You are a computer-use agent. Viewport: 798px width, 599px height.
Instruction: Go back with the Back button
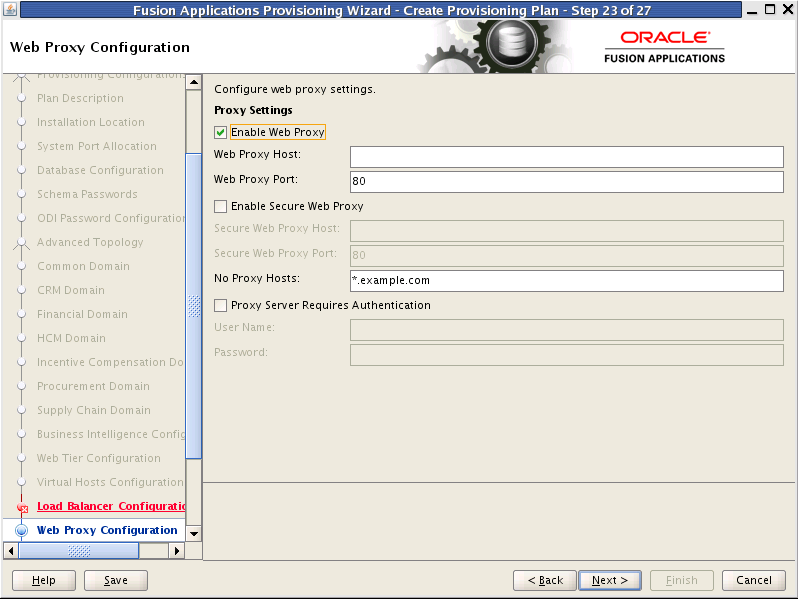[x=545, y=580]
